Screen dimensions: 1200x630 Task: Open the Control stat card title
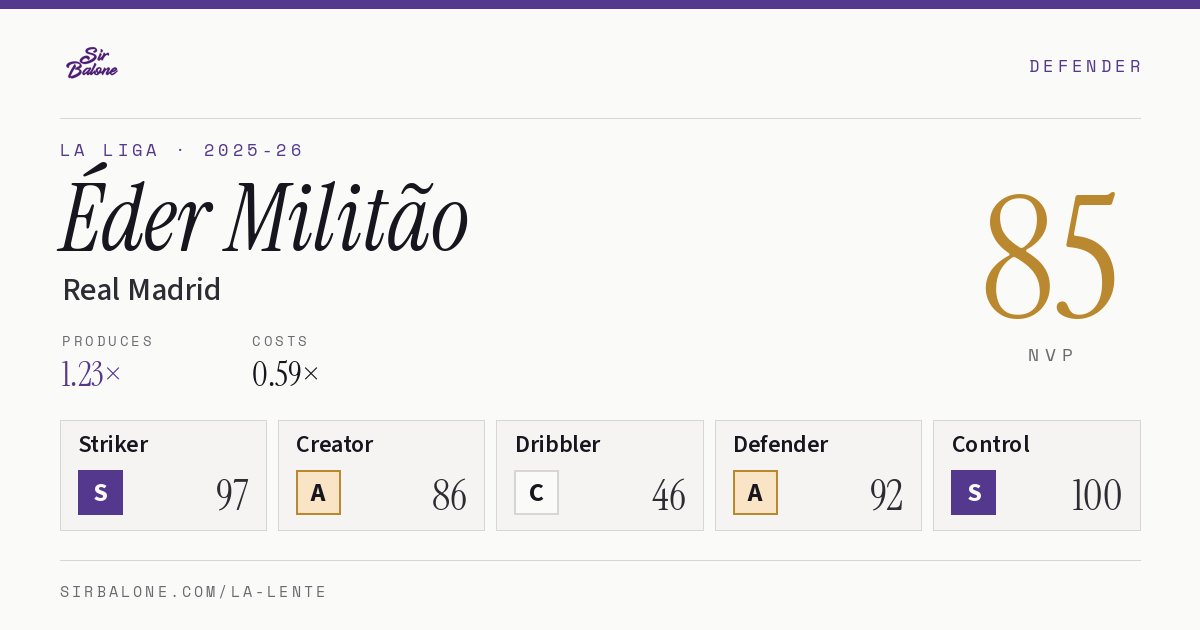[990, 444]
